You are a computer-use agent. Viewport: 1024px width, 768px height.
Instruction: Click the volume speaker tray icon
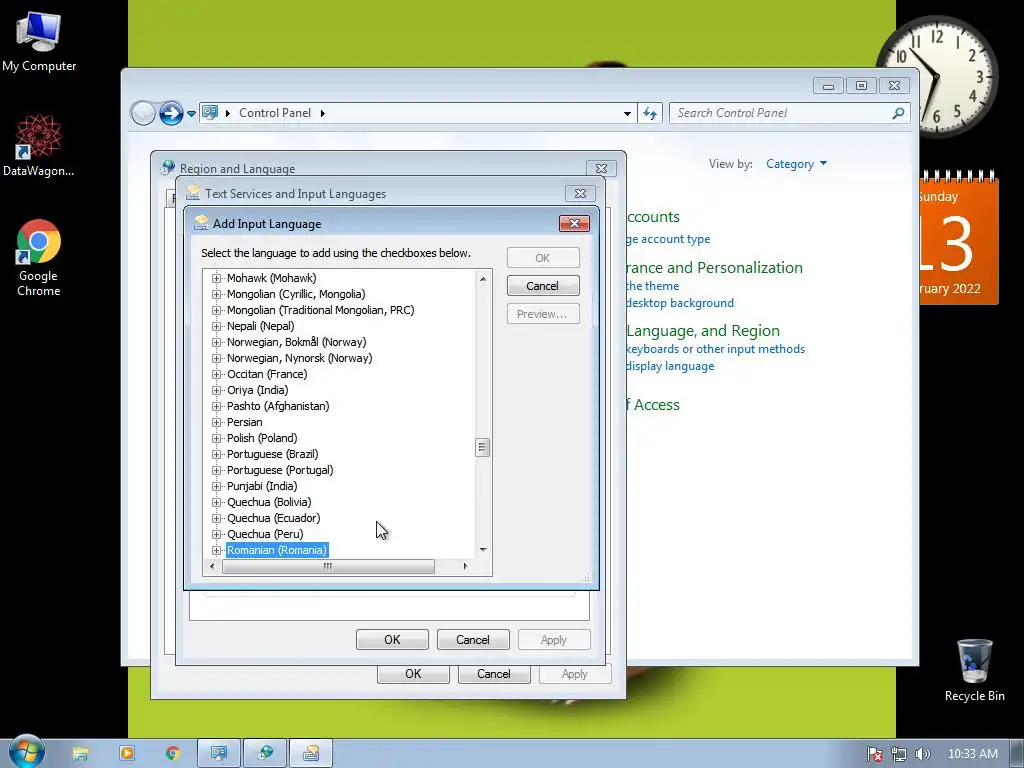pos(922,754)
